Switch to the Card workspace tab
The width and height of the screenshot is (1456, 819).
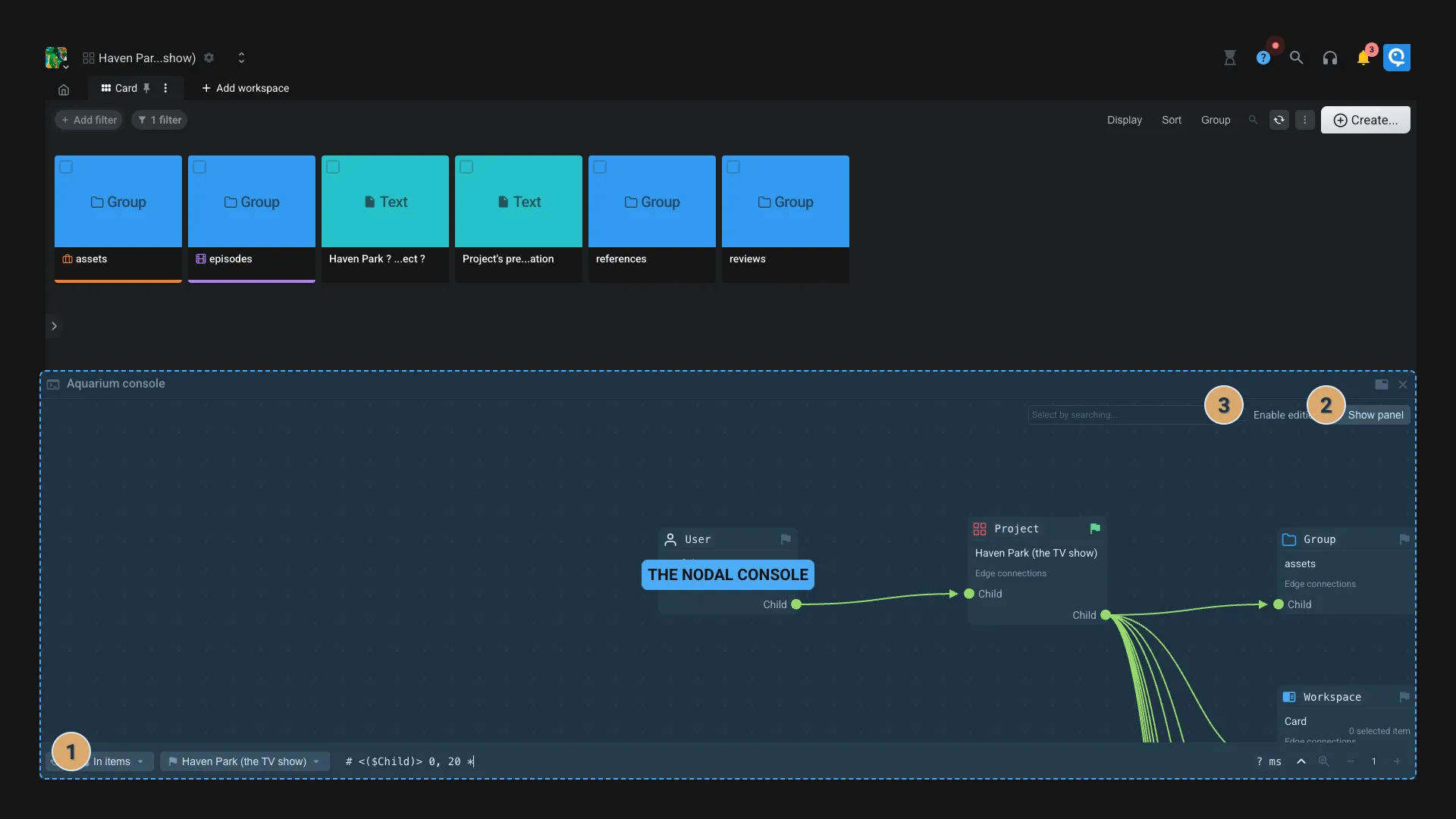click(125, 88)
